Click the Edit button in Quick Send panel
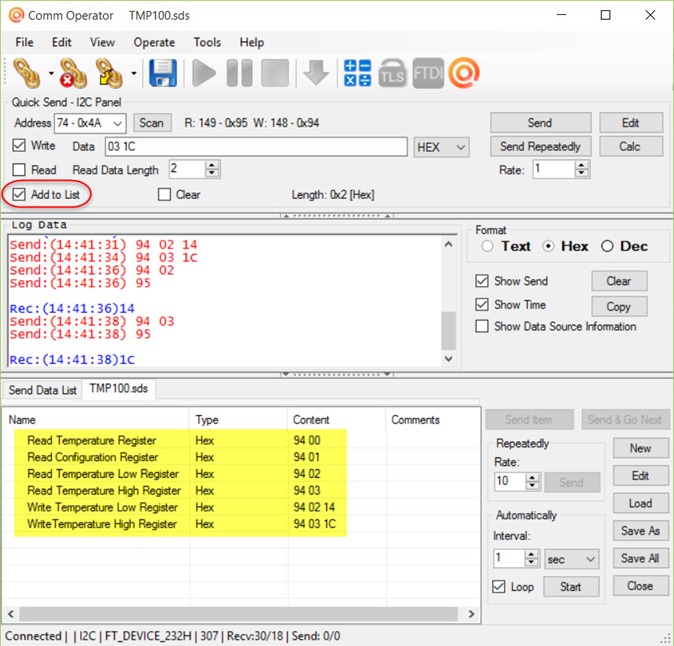 click(x=631, y=122)
